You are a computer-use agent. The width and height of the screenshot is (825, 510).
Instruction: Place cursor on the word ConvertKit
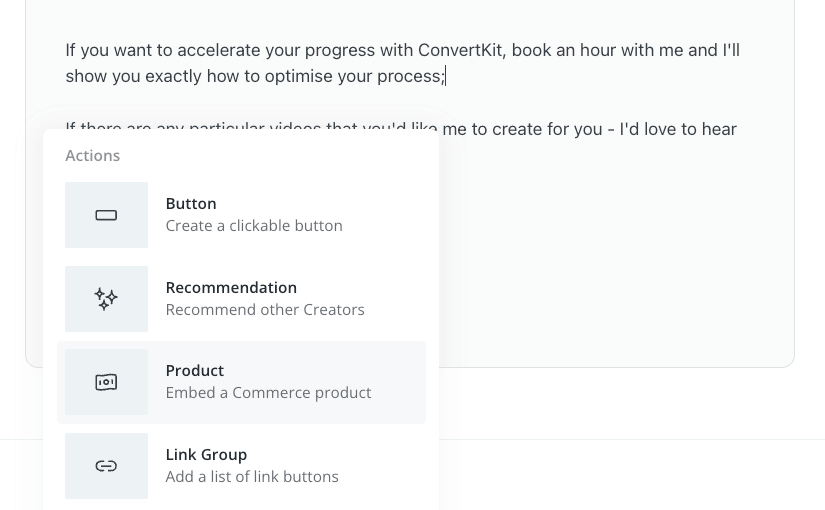click(461, 50)
